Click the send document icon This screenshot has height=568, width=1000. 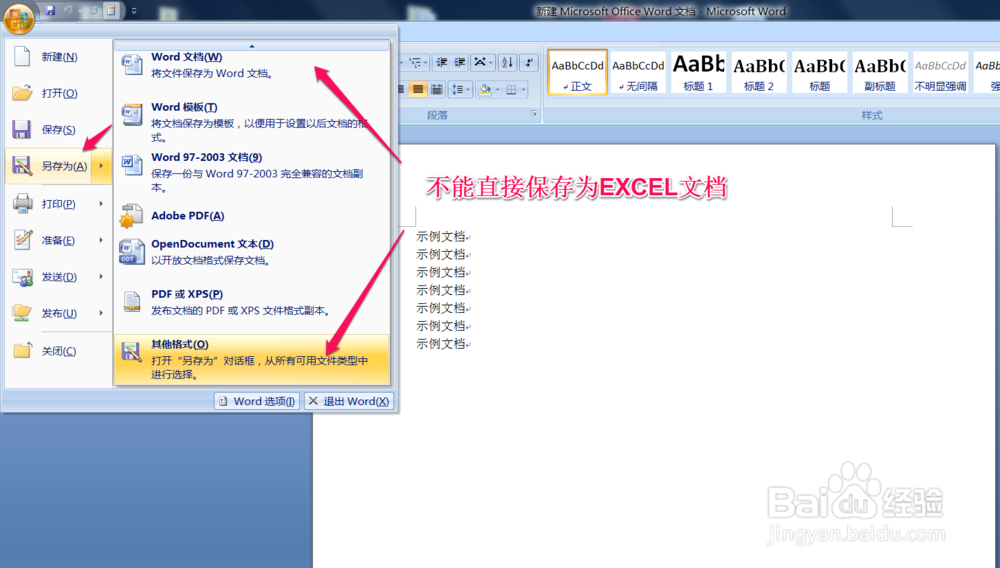coord(22,277)
